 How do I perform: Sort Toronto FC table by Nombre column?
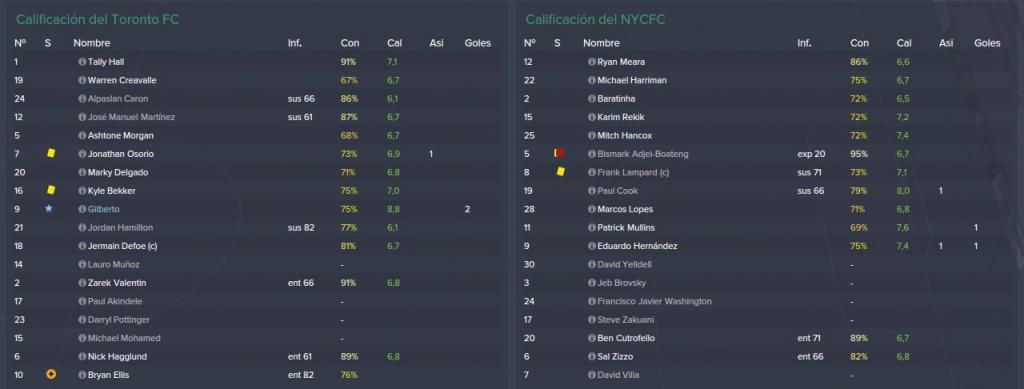click(91, 43)
